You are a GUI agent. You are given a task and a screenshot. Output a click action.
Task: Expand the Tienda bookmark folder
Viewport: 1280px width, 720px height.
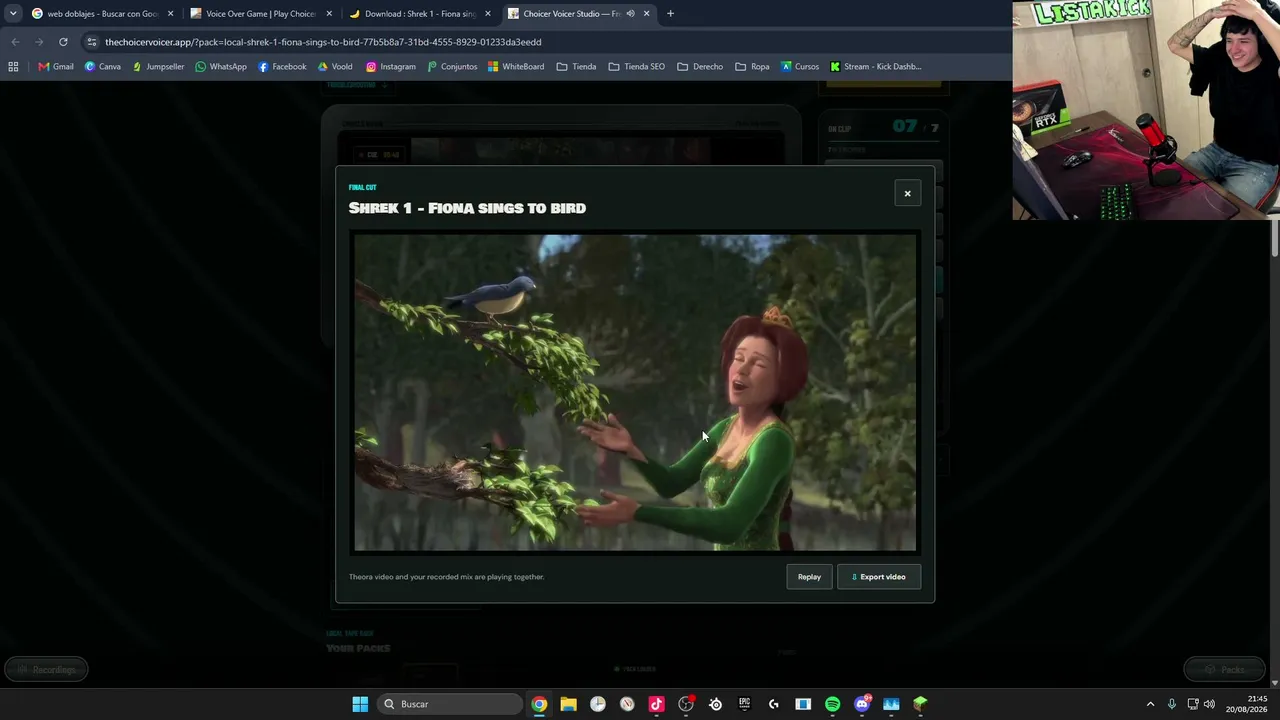coord(576,67)
